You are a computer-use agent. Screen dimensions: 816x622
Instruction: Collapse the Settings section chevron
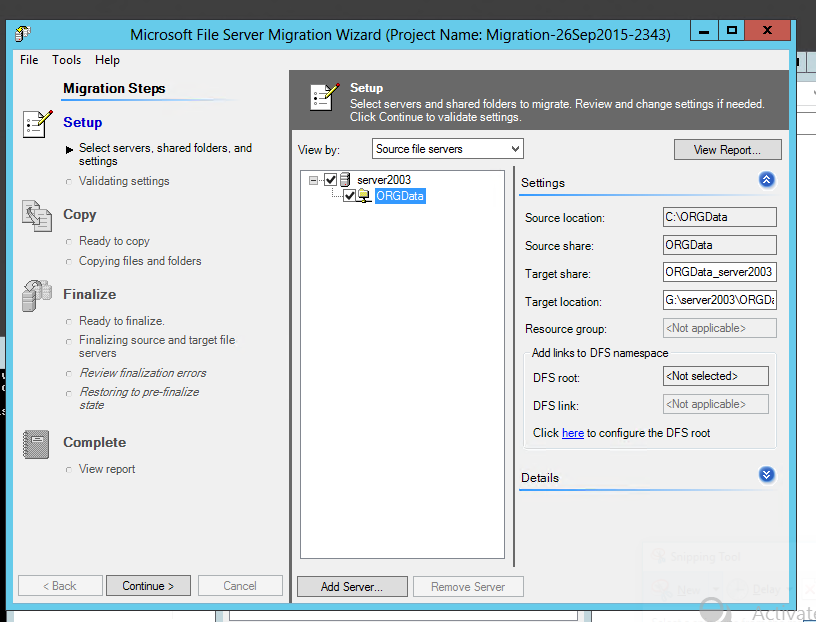[x=767, y=180]
